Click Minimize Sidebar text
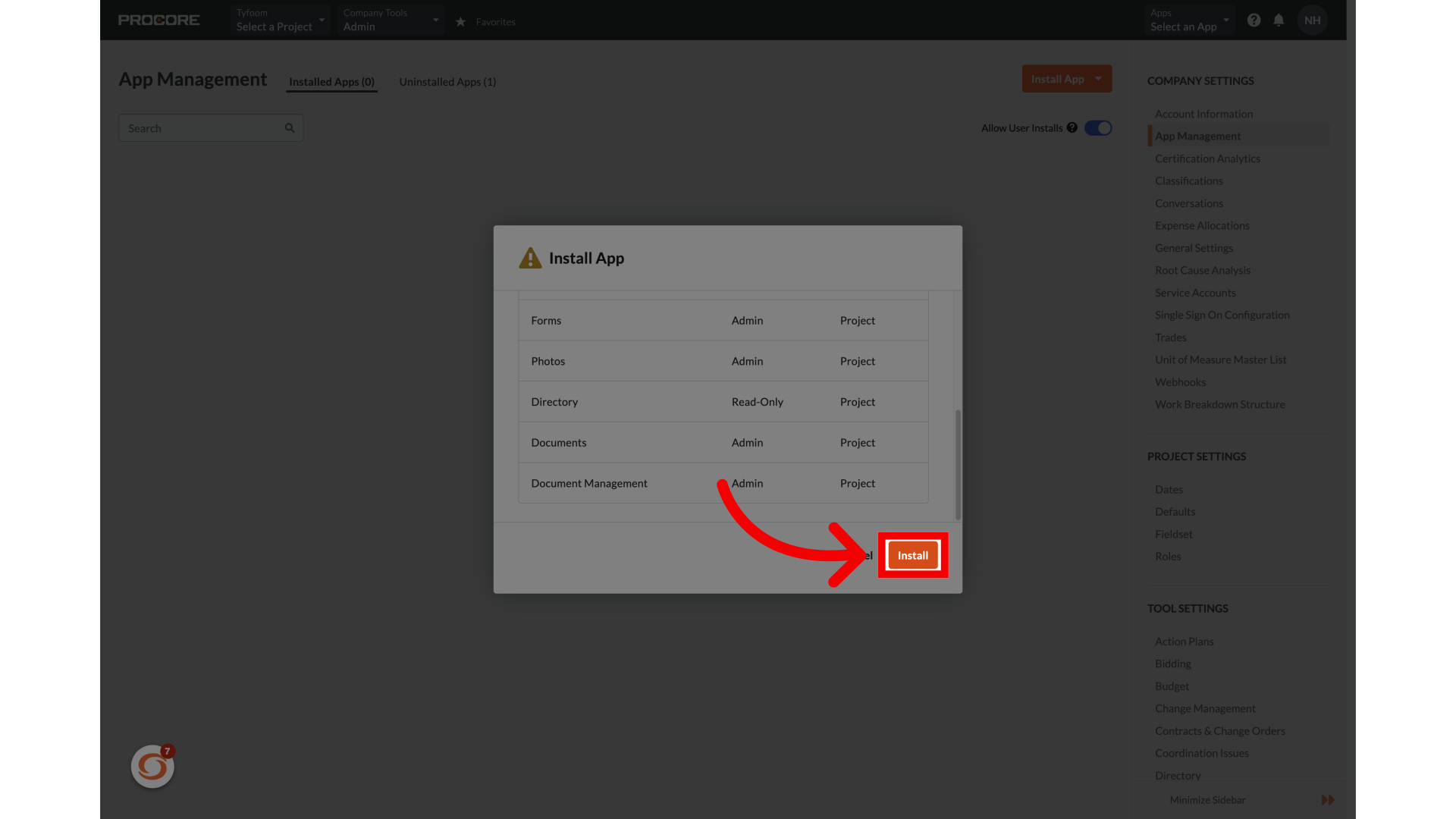 tap(1207, 800)
